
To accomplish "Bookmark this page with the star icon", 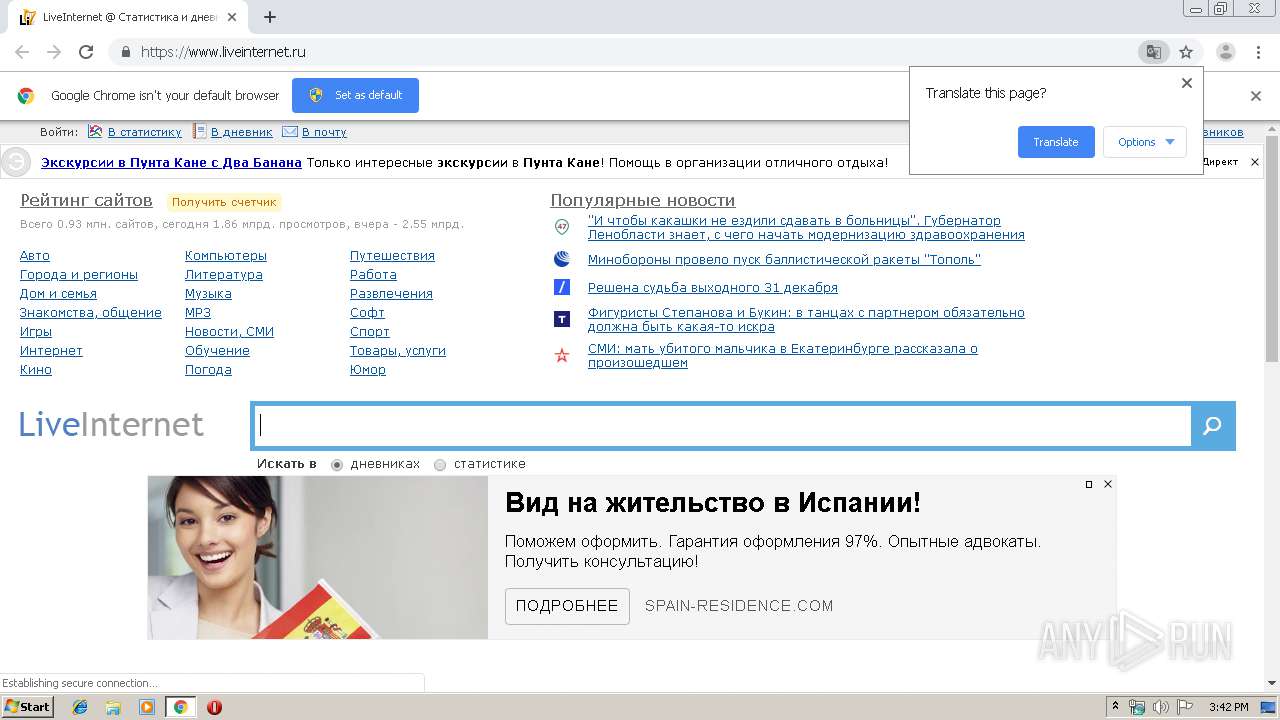I will point(1186,52).
